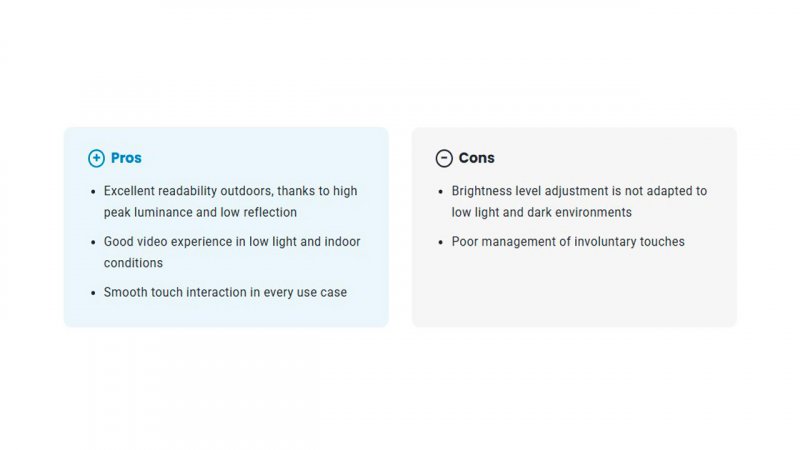Click the plus circle icon beside Pros
The width and height of the screenshot is (800, 450).
96,158
